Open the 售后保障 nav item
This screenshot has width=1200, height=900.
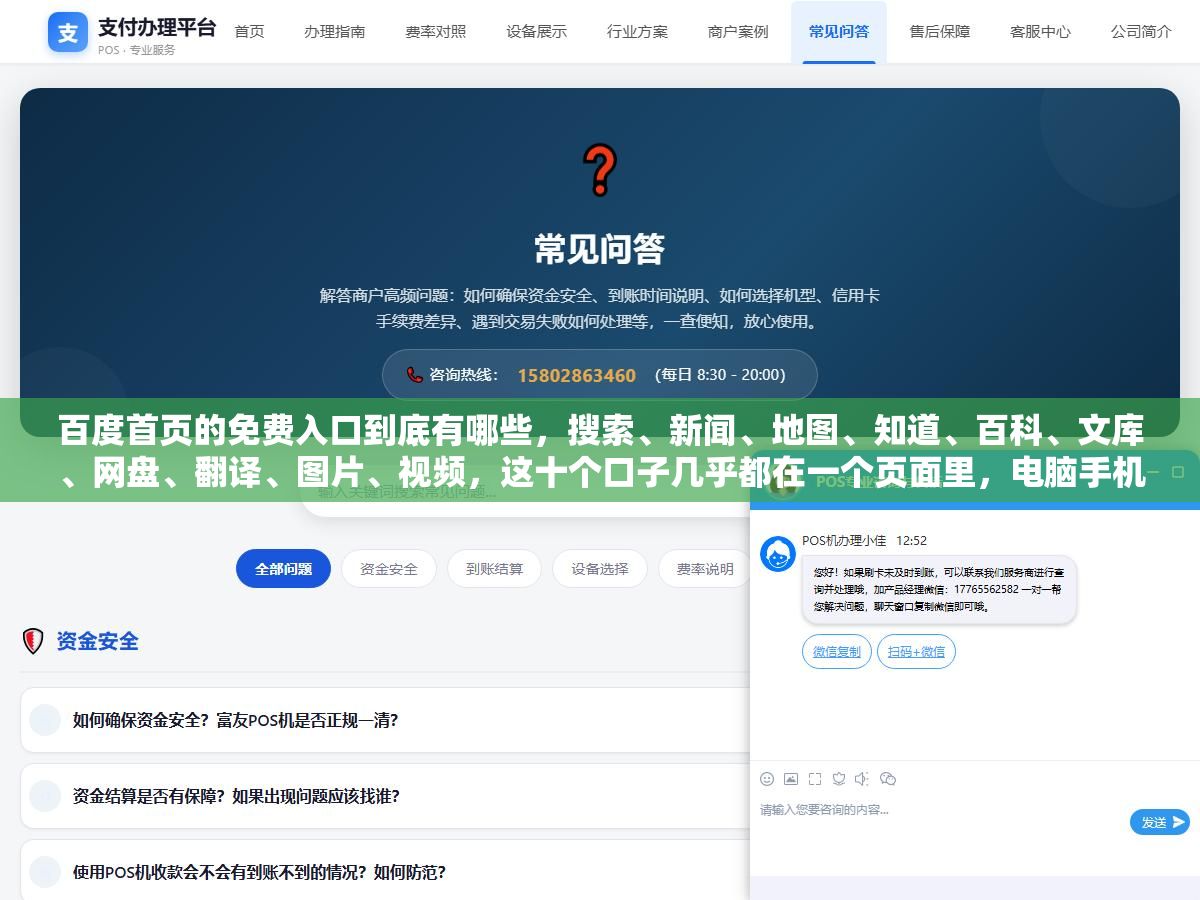coord(940,31)
